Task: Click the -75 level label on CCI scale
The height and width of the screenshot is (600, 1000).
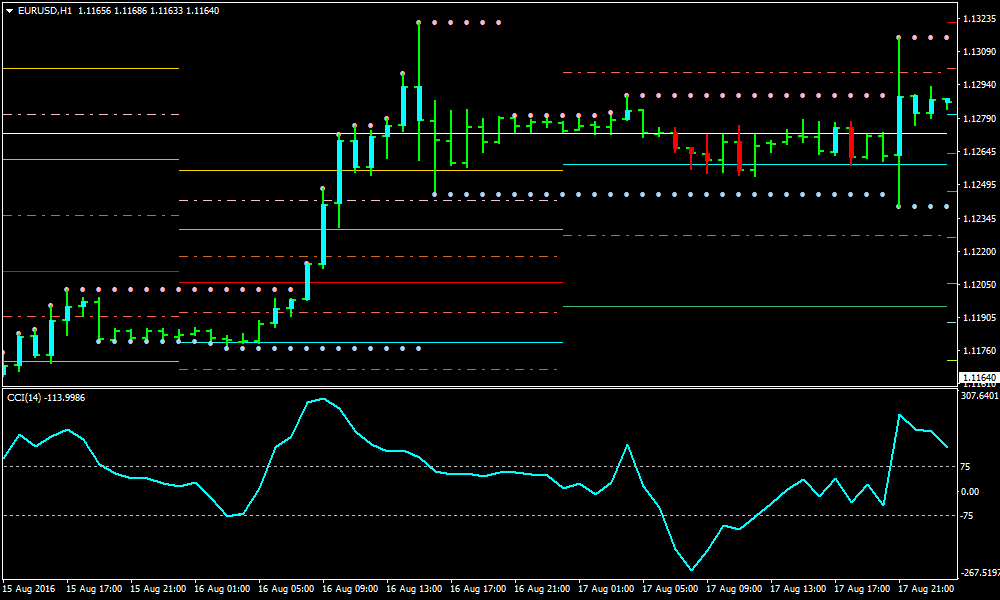Action: point(970,516)
